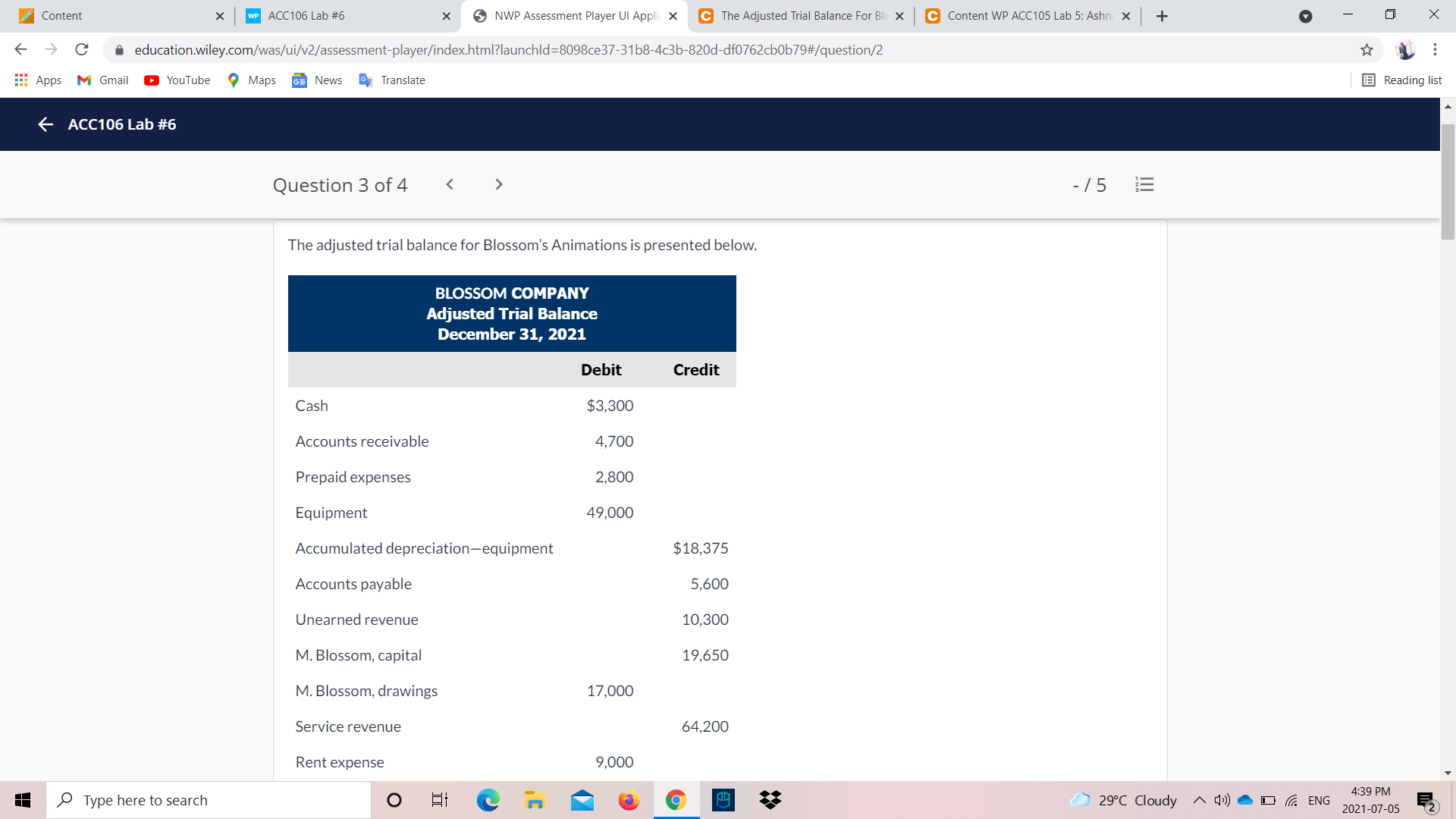Switch to The Adjusted Trial Balance tab
1456x819 pixels.
[796, 16]
